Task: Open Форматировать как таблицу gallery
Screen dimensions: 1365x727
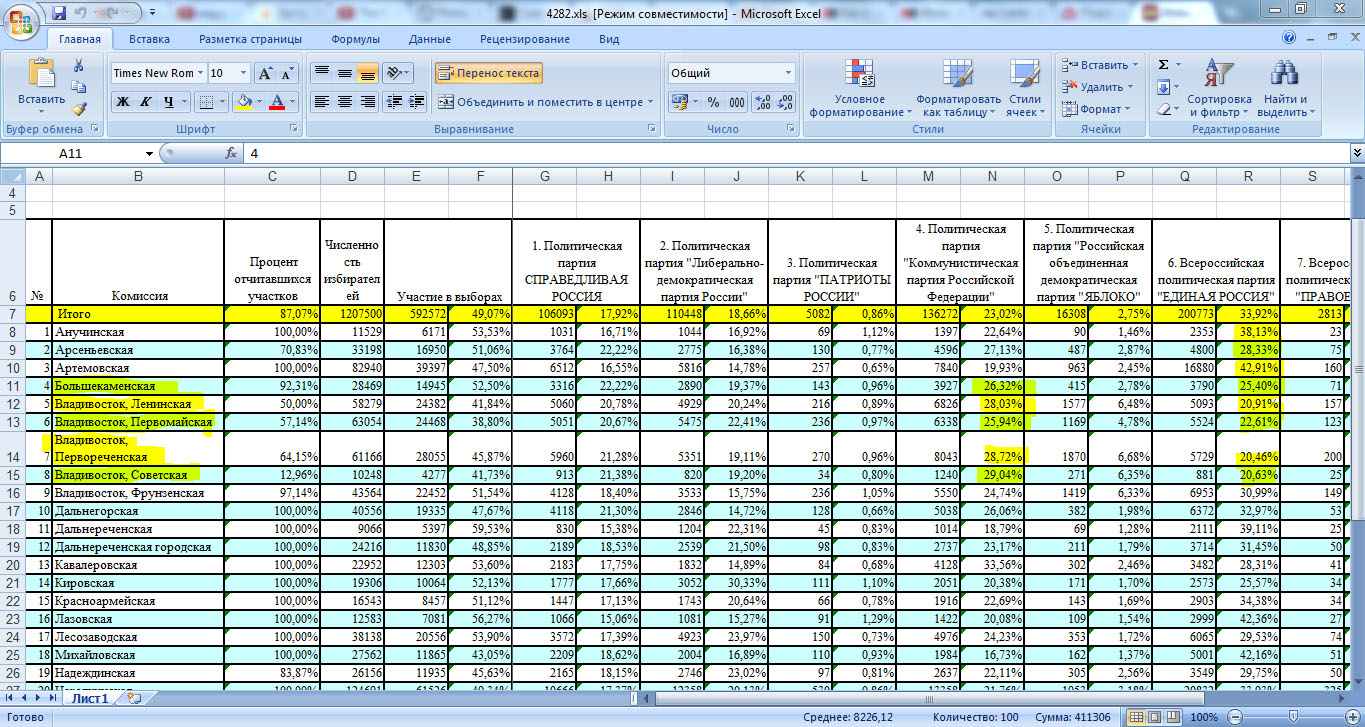Action: pos(958,89)
